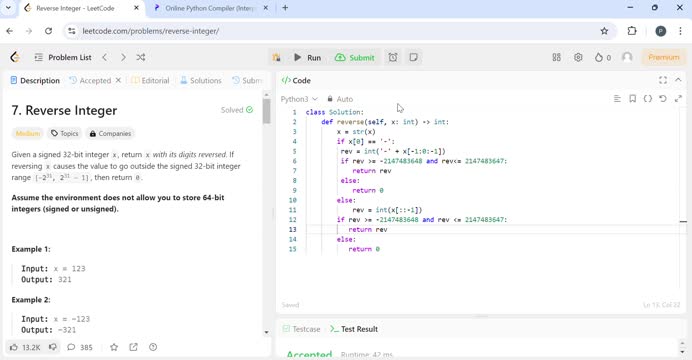692x360 pixels.
Task: Open the Companies tag
Action: click(x=110, y=133)
